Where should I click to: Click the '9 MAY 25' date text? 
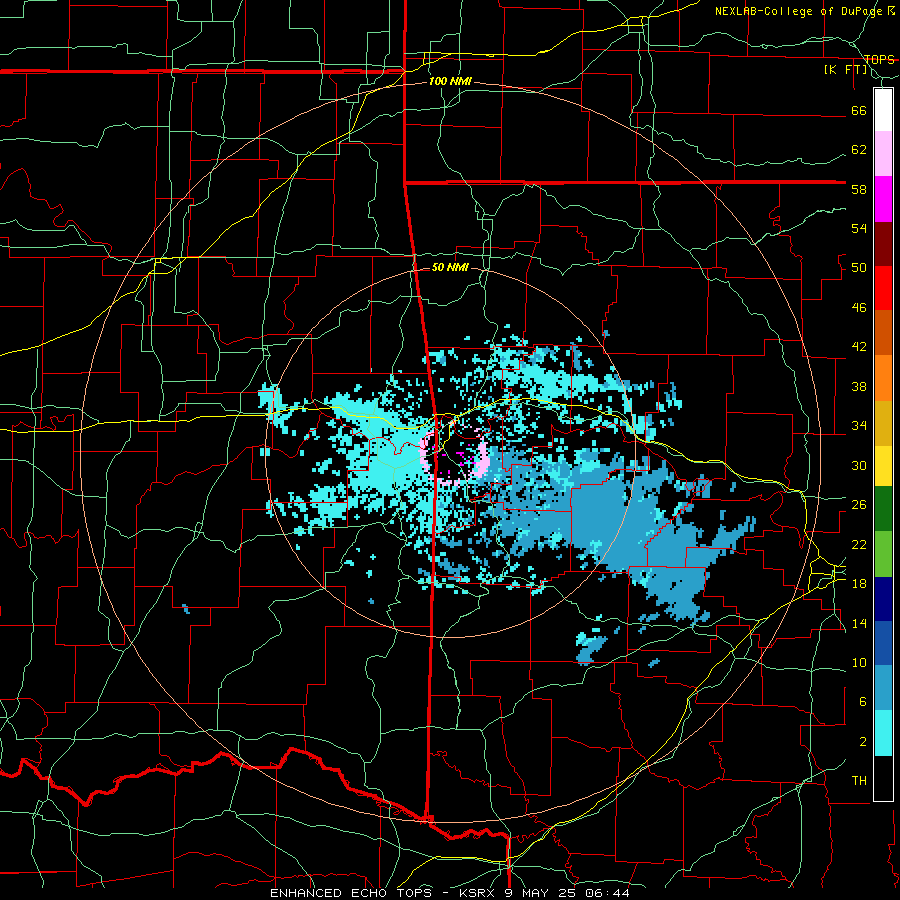click(541, 893)
